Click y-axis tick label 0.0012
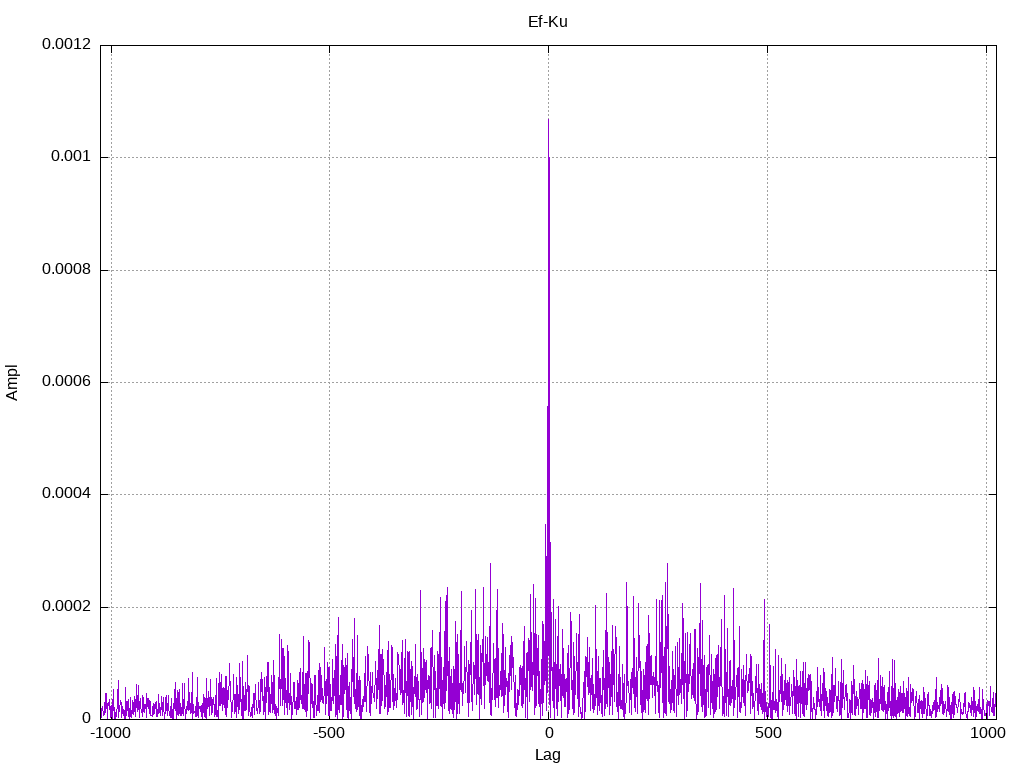 click(67, 44)
